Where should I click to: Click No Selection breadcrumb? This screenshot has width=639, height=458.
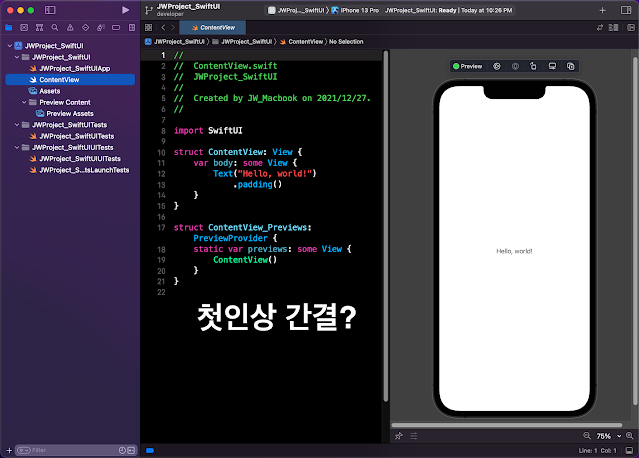[346, 42]
